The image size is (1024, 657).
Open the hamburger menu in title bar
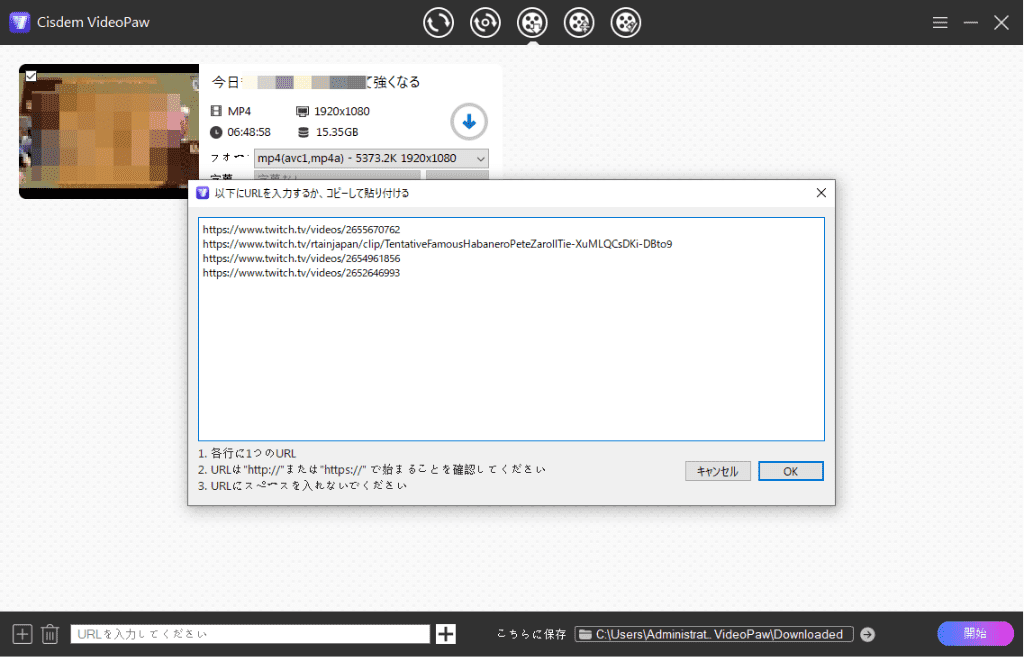940,22
